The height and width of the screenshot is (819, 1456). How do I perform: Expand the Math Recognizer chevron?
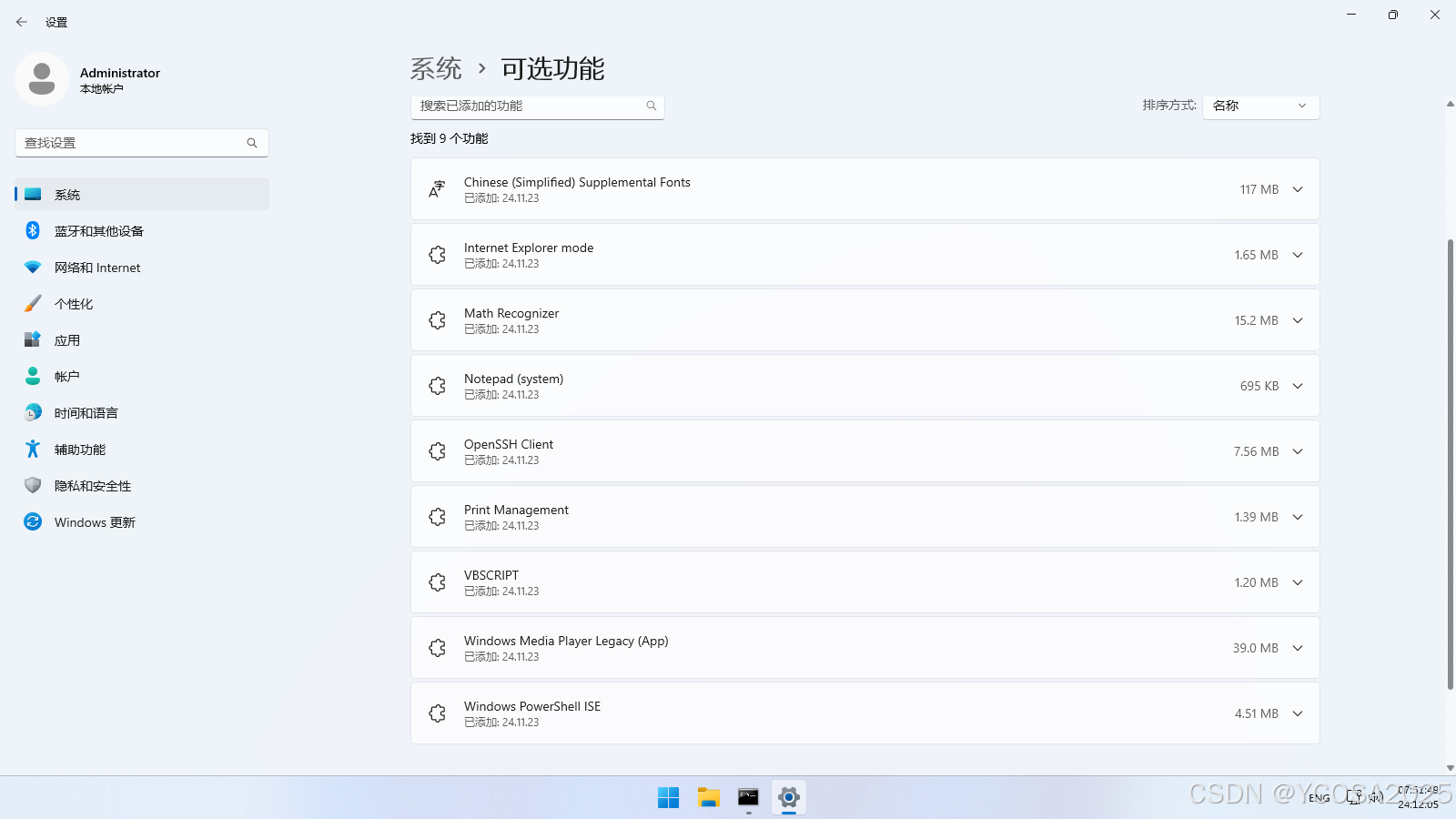click(1298, 320)
